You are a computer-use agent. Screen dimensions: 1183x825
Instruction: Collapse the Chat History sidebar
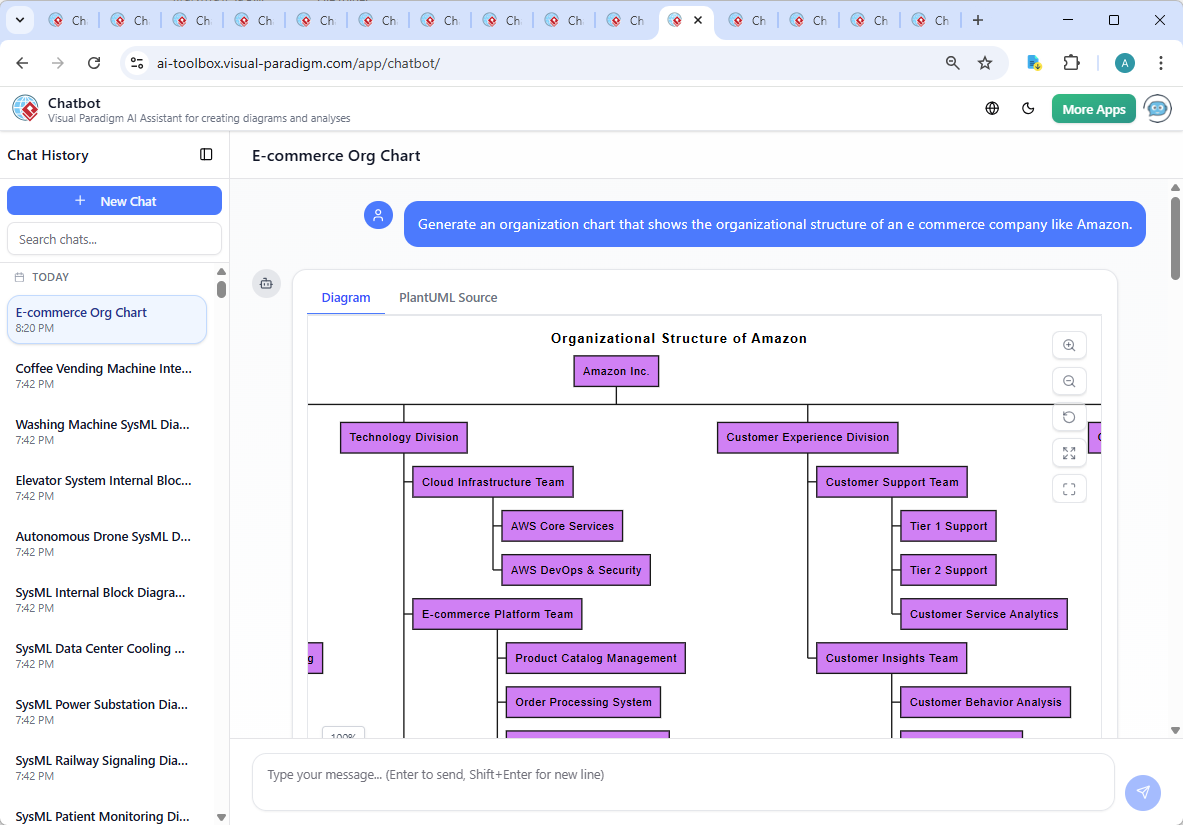206,154
